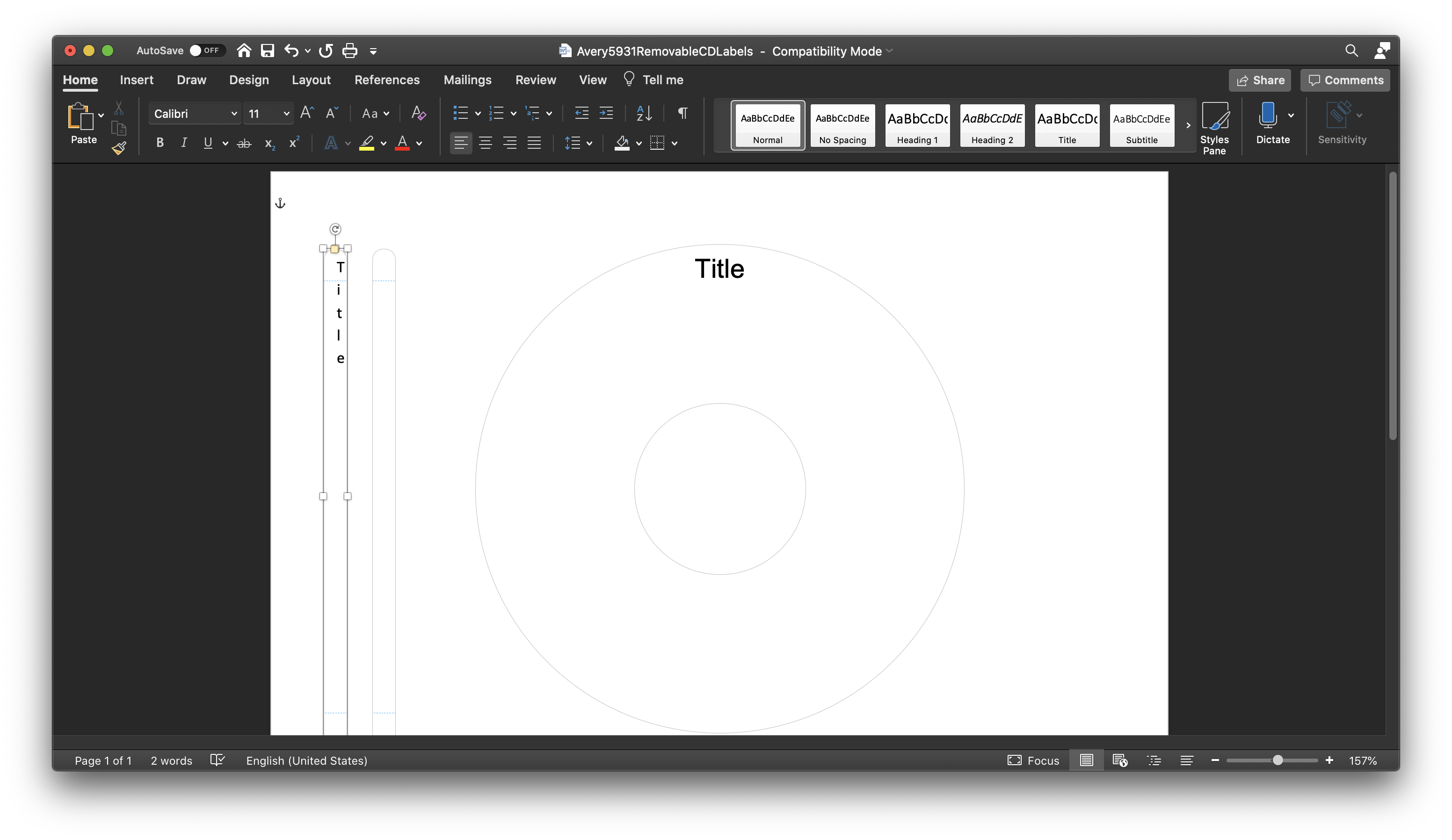1452x840 pixels.
Task: Click the Share button
Action: tap(1260, 80)
